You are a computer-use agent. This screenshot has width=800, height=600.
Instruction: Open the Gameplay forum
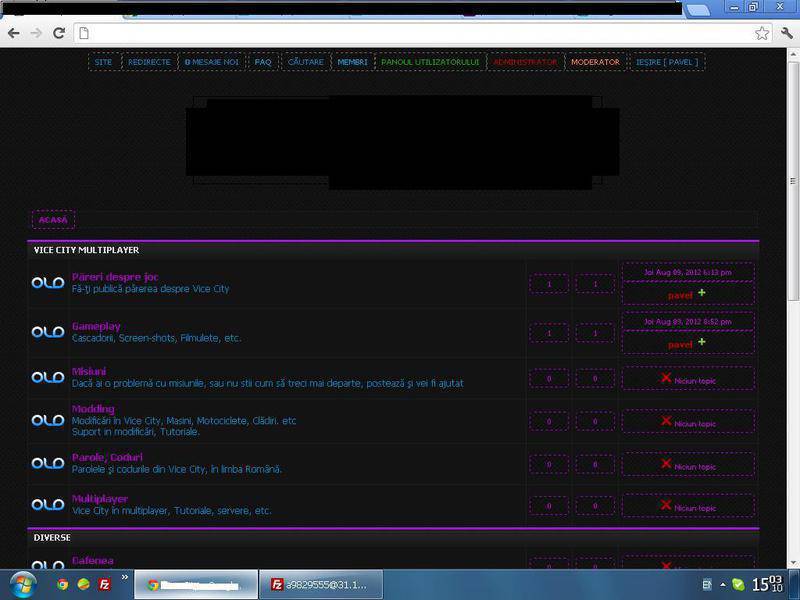(x=96, y=327)
